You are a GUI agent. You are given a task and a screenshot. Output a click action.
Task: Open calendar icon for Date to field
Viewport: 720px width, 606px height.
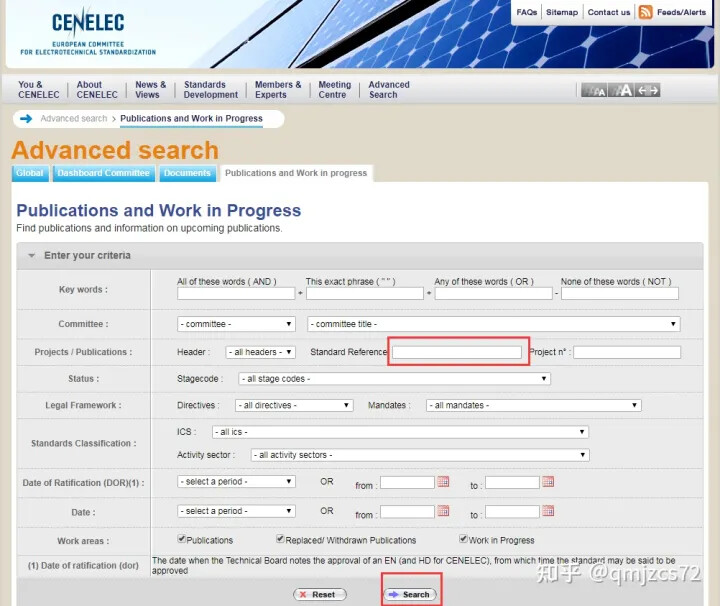548,511
